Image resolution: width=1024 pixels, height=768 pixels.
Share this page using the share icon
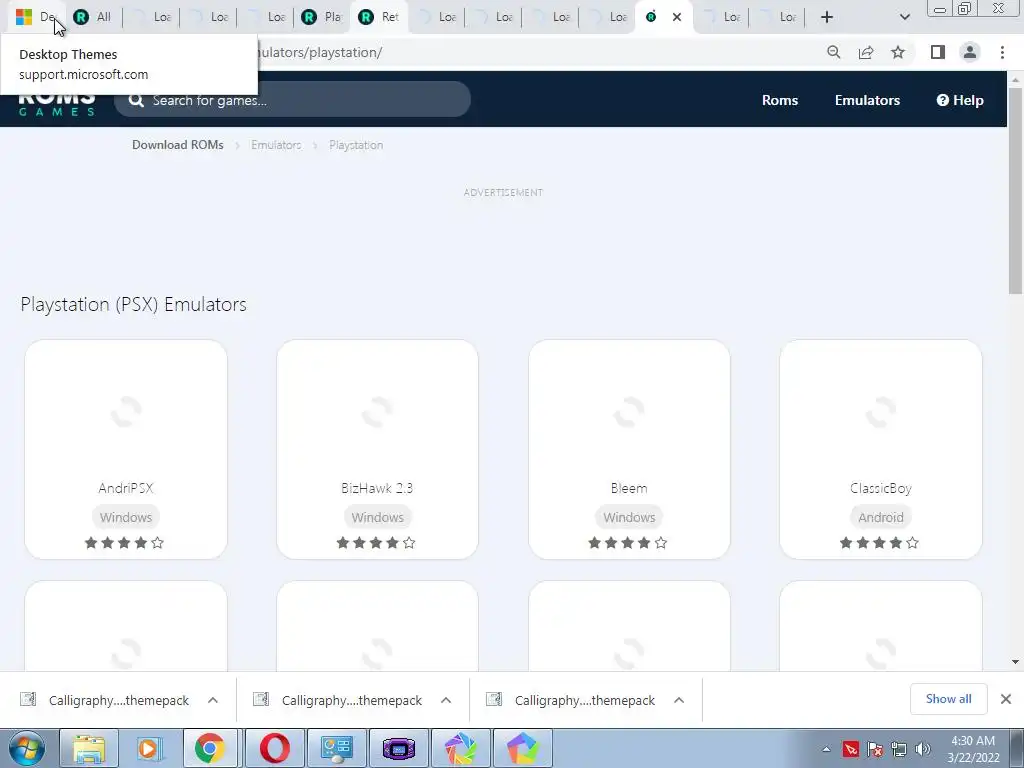click(866, 52)
